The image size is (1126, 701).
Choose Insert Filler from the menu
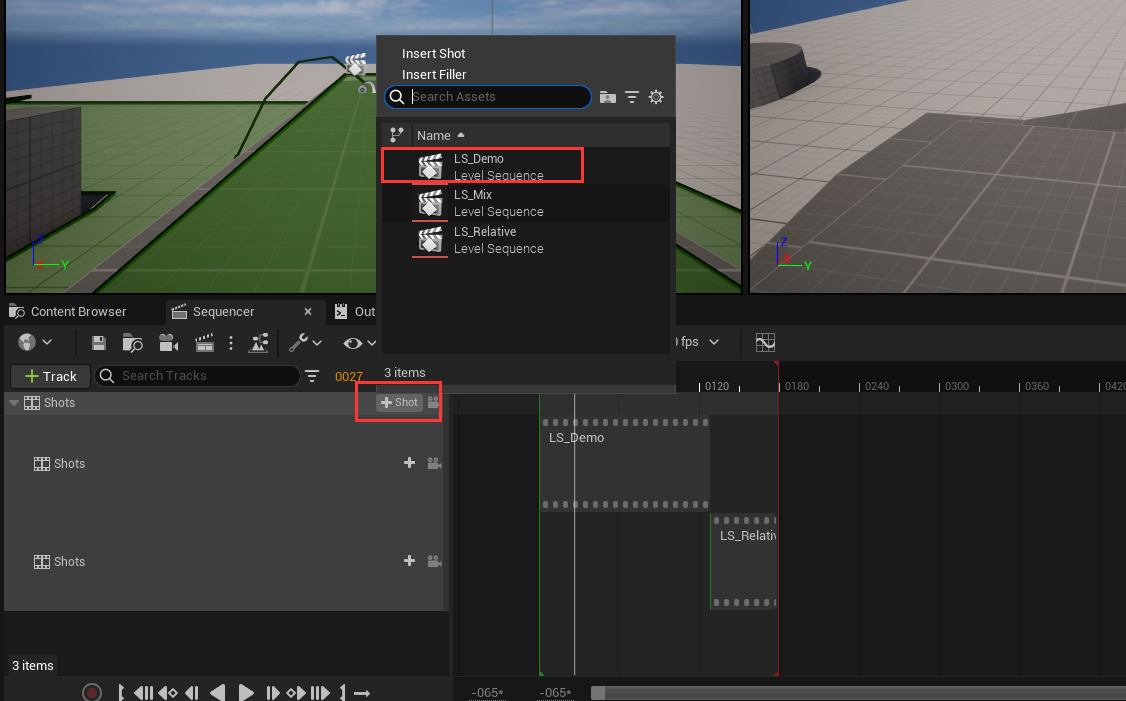434,75
